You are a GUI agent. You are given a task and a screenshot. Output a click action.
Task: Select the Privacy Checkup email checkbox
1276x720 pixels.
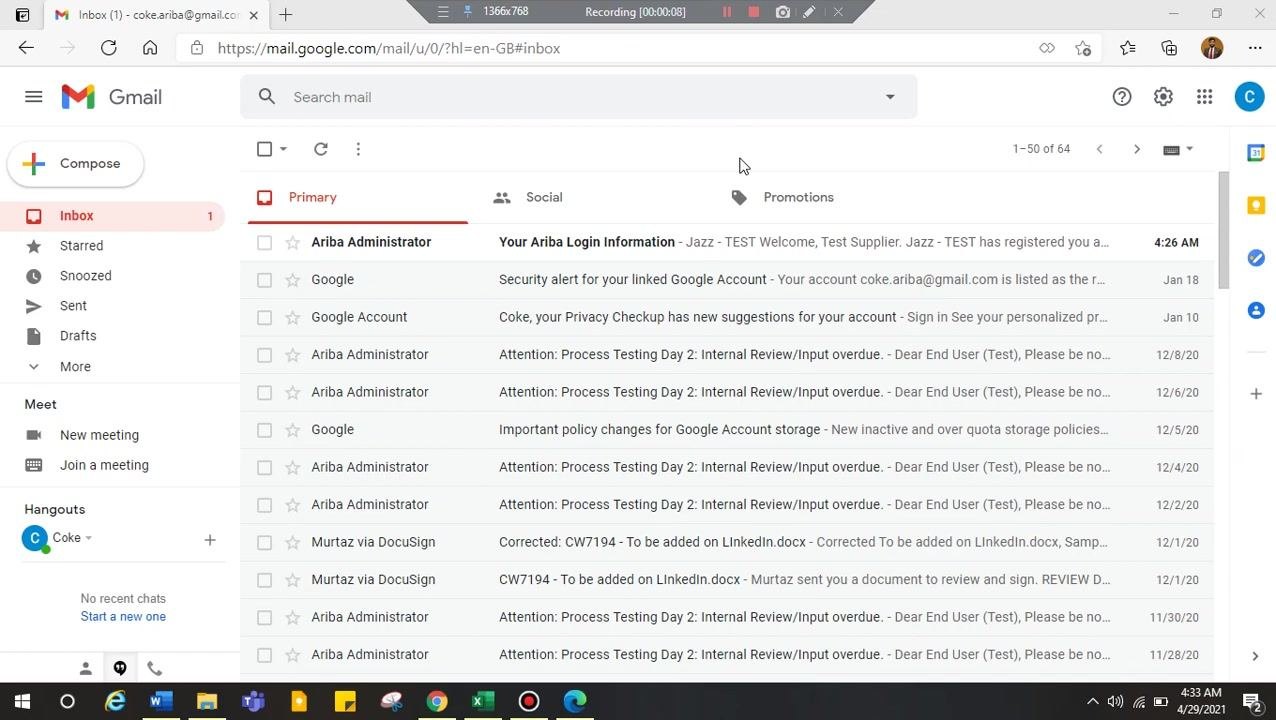click(x=264, y=317)
